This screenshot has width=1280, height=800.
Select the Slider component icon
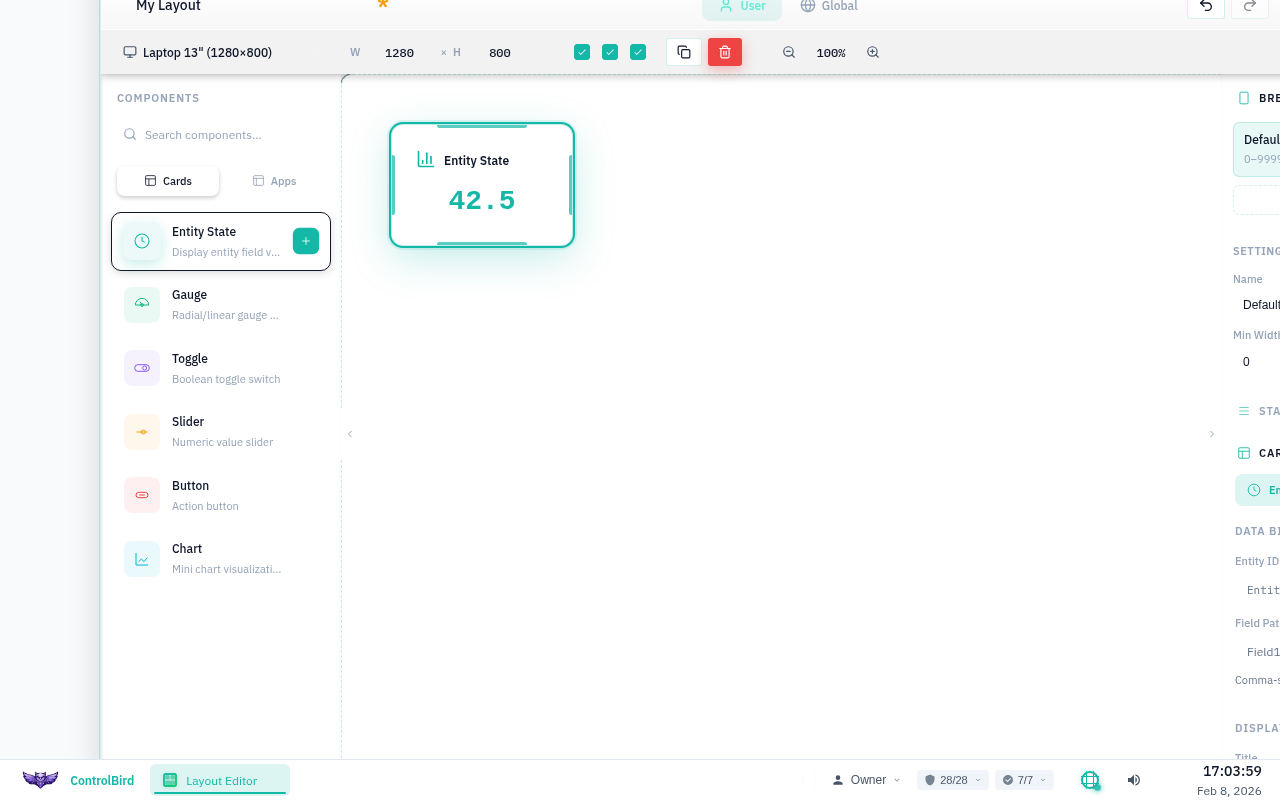(142, 431)
